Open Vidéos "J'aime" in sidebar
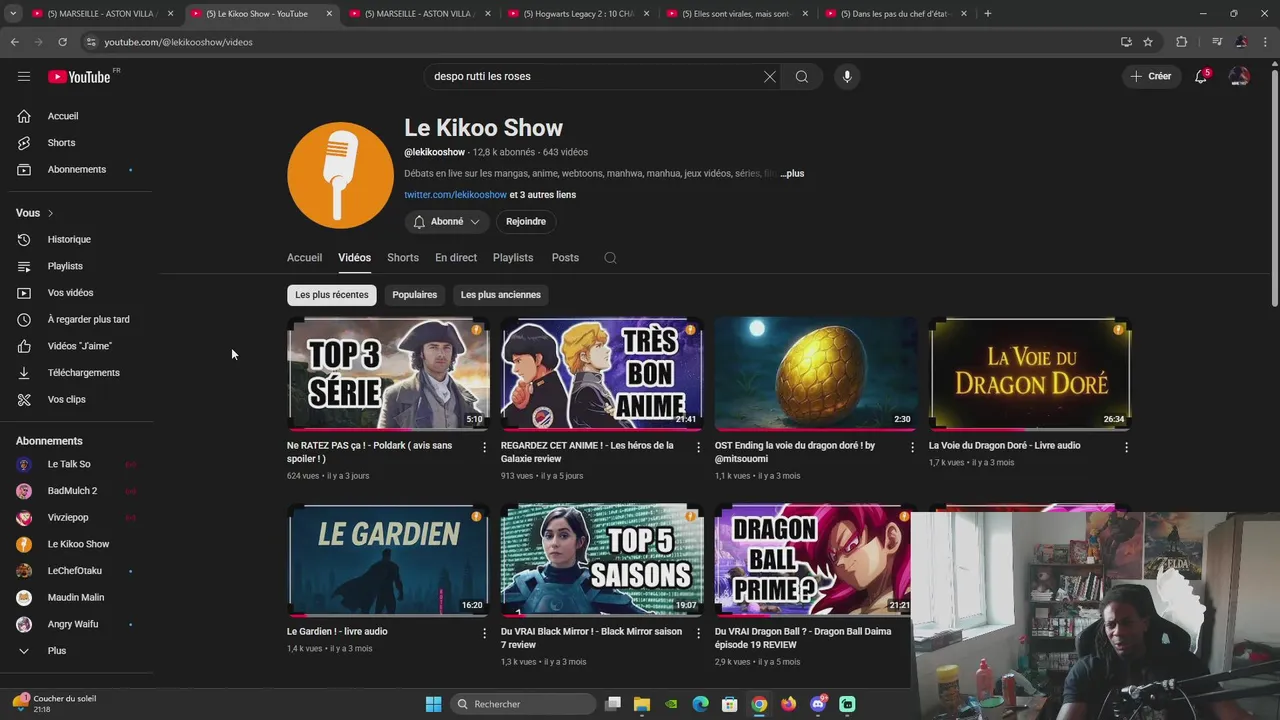The width and height of the screenshot is (1280, 720). (80, 346)
